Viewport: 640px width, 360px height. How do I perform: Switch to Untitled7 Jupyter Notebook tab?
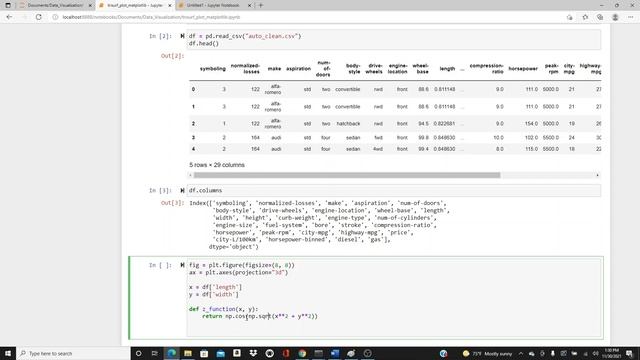point(213,5)
